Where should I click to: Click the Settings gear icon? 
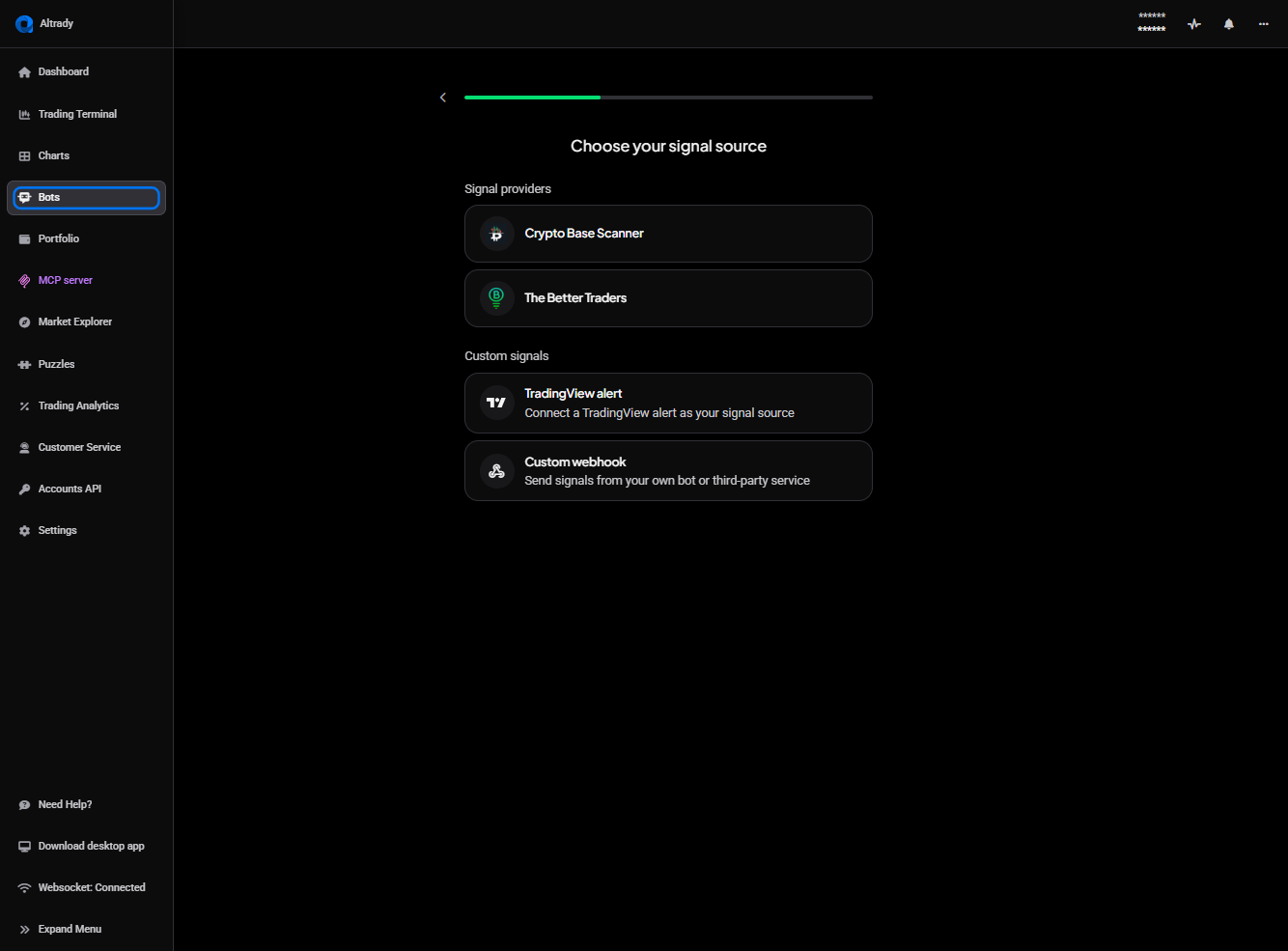[x=25, y=531]
